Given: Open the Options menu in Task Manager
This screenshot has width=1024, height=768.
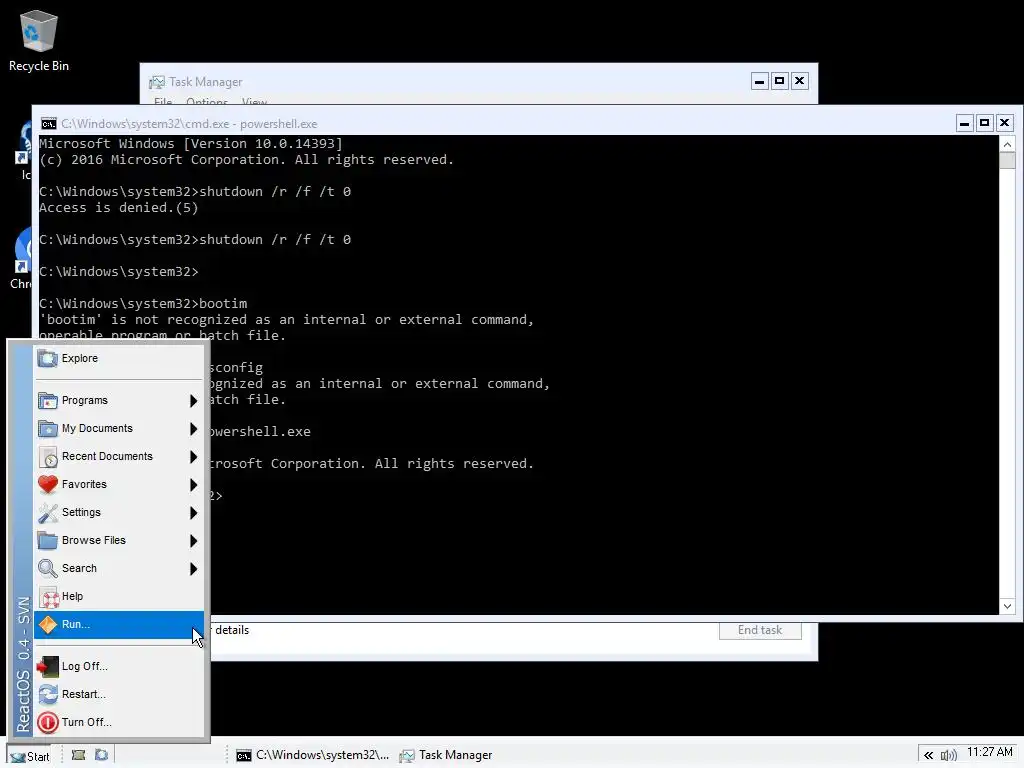Looking at the screenshot, I should pos(206,101).
